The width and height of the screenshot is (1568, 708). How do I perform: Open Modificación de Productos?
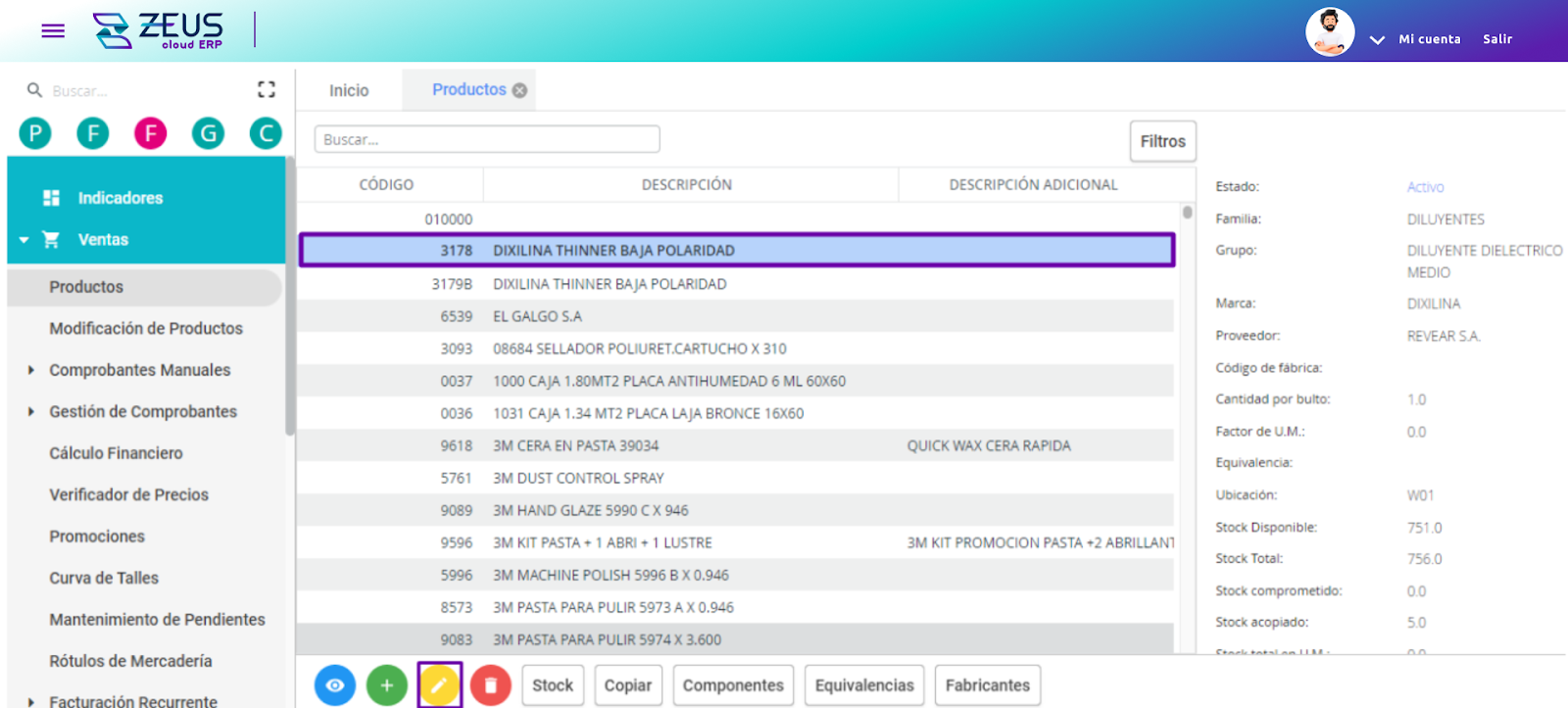[146, 329]
